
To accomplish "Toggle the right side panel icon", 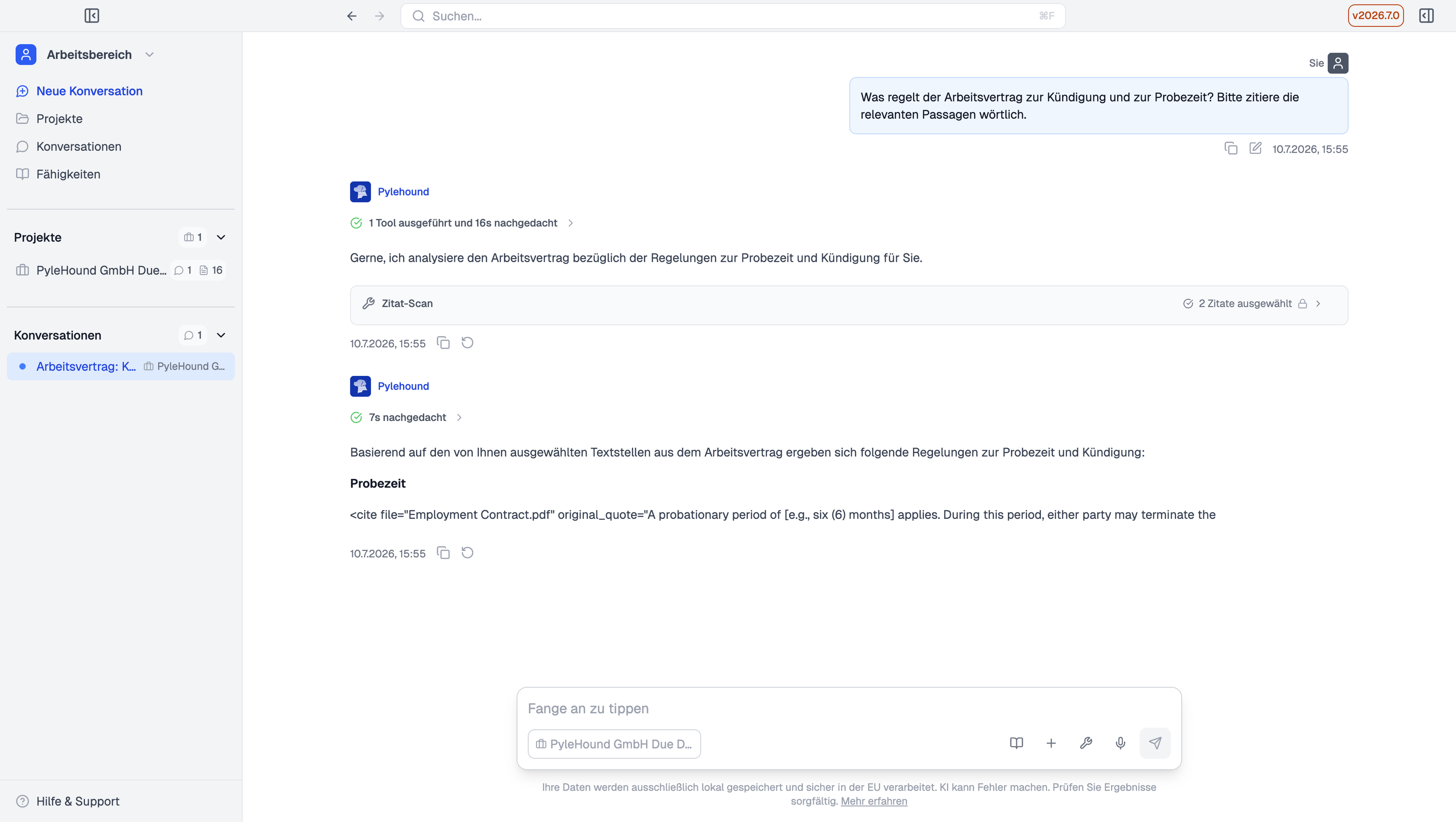I will click(1426, 16).
